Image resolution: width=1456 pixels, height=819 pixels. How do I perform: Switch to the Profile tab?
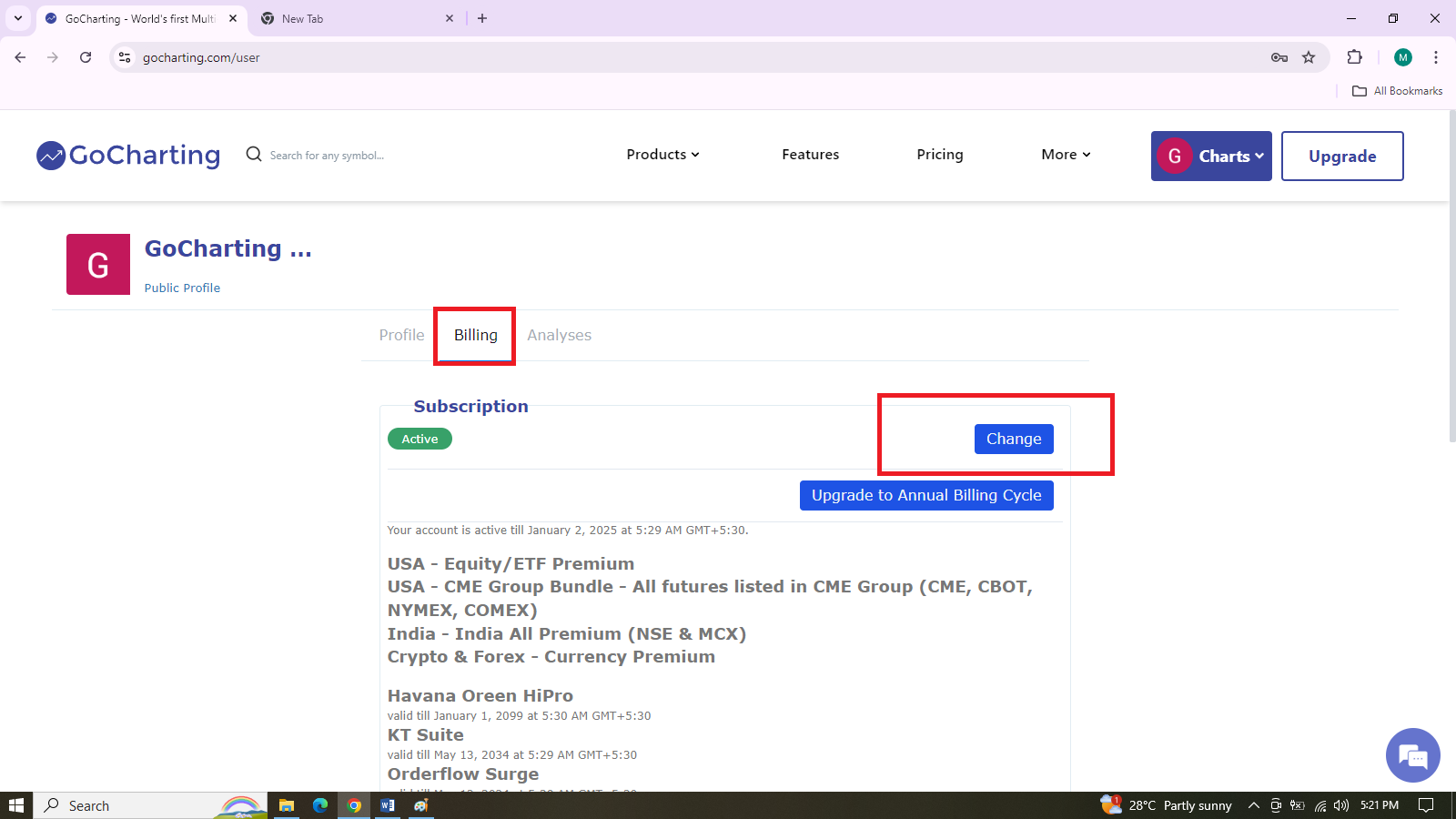point(401,335)
